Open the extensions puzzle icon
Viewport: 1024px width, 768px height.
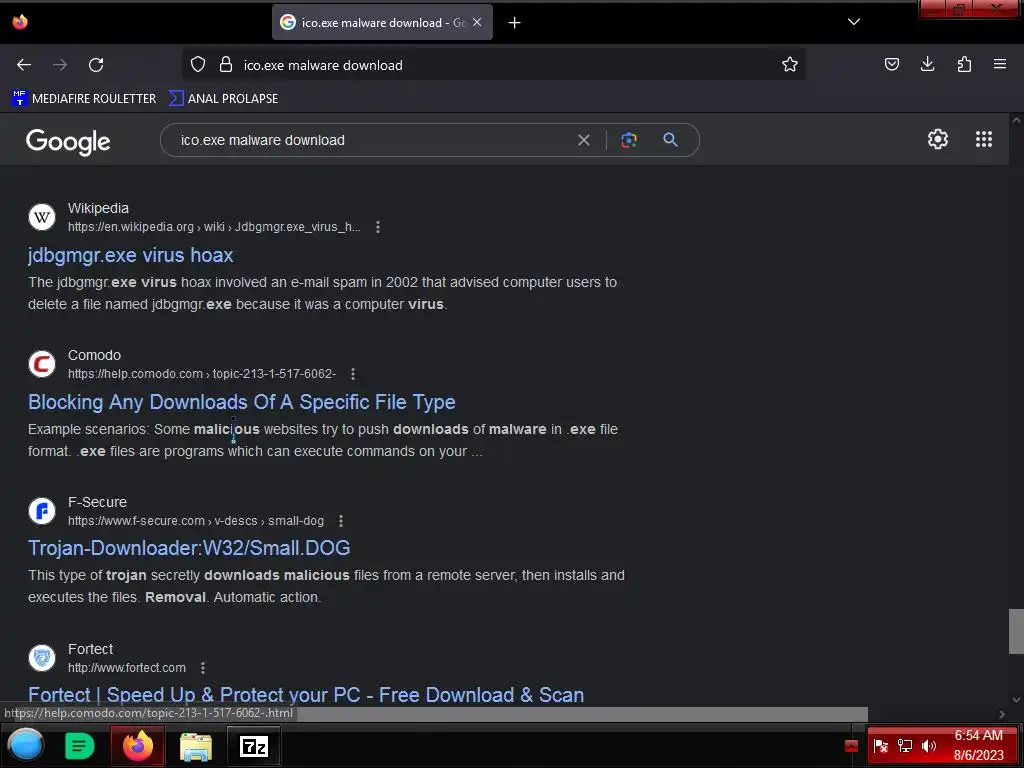[x=964, y=64]
